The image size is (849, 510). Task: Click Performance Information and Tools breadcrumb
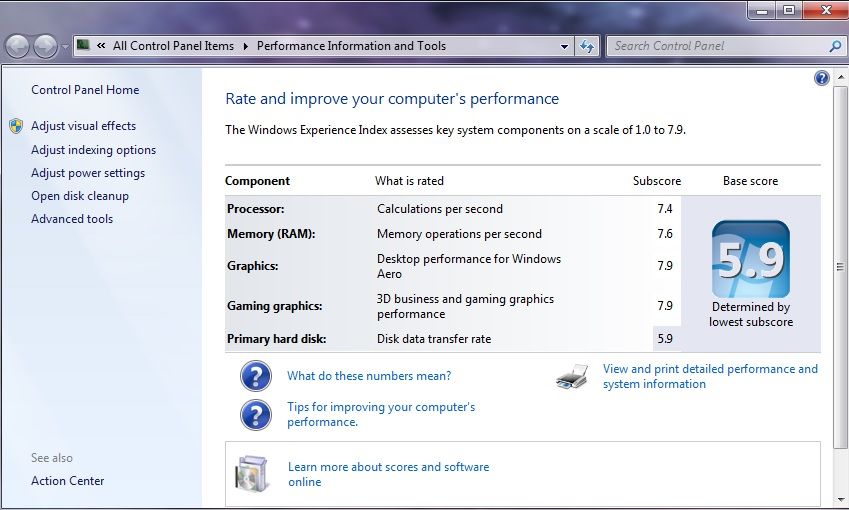(351, 46)
